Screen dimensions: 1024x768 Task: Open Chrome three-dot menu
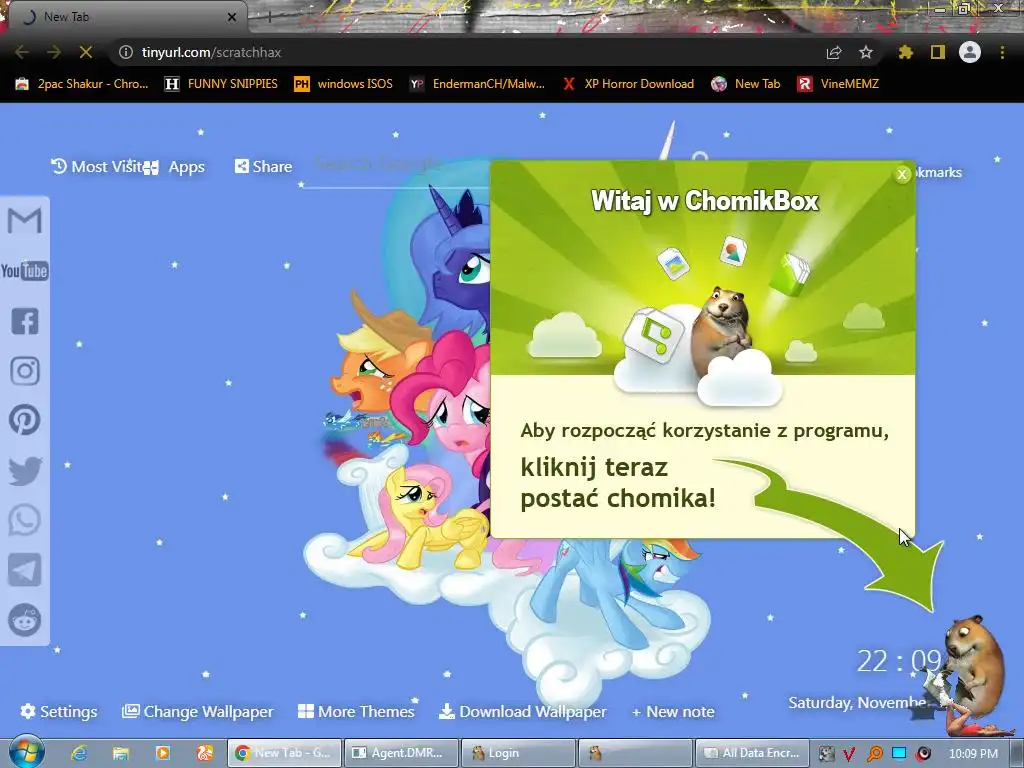click(x=1002, y=52)
